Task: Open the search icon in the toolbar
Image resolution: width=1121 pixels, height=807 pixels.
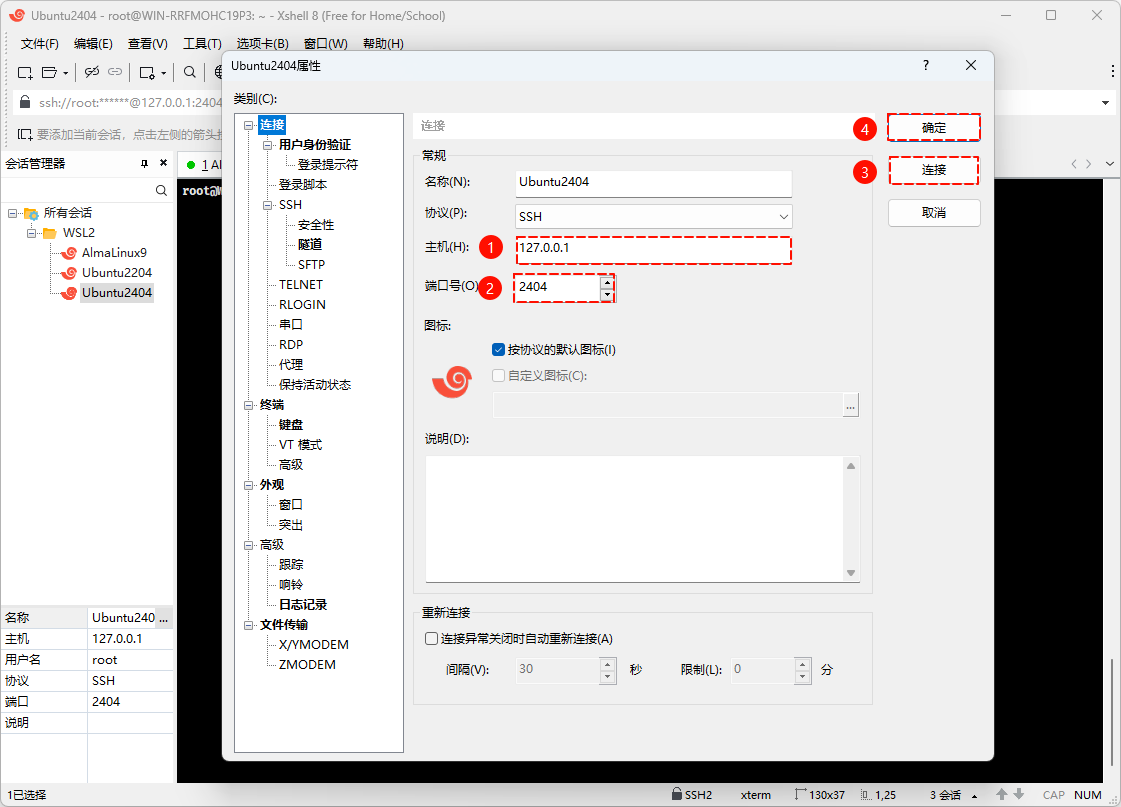Action: 189,72
